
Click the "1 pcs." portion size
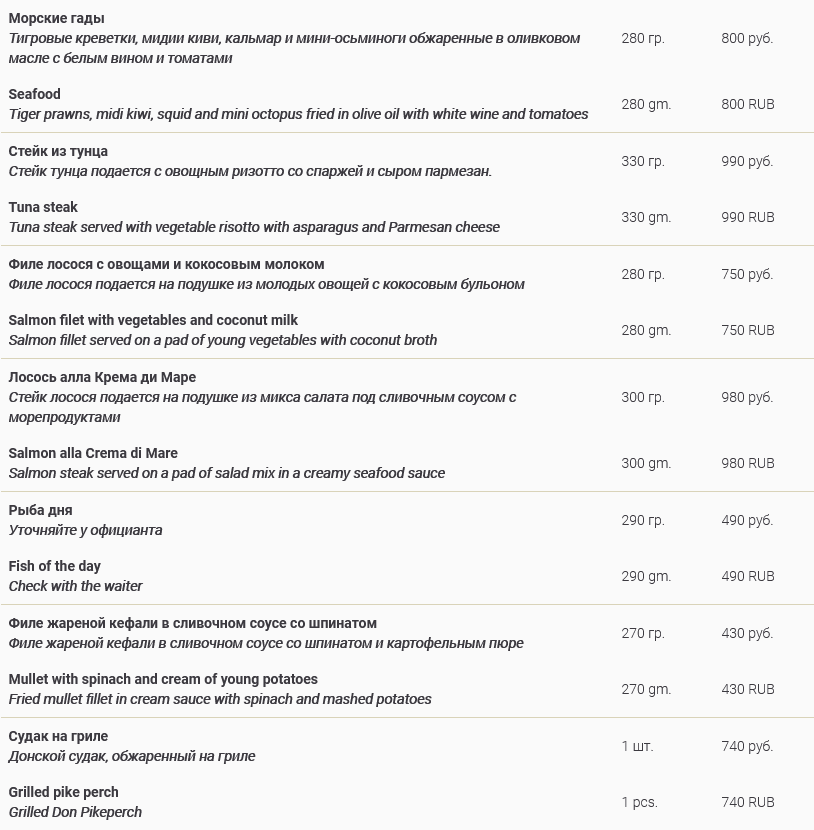click(640, 802)
